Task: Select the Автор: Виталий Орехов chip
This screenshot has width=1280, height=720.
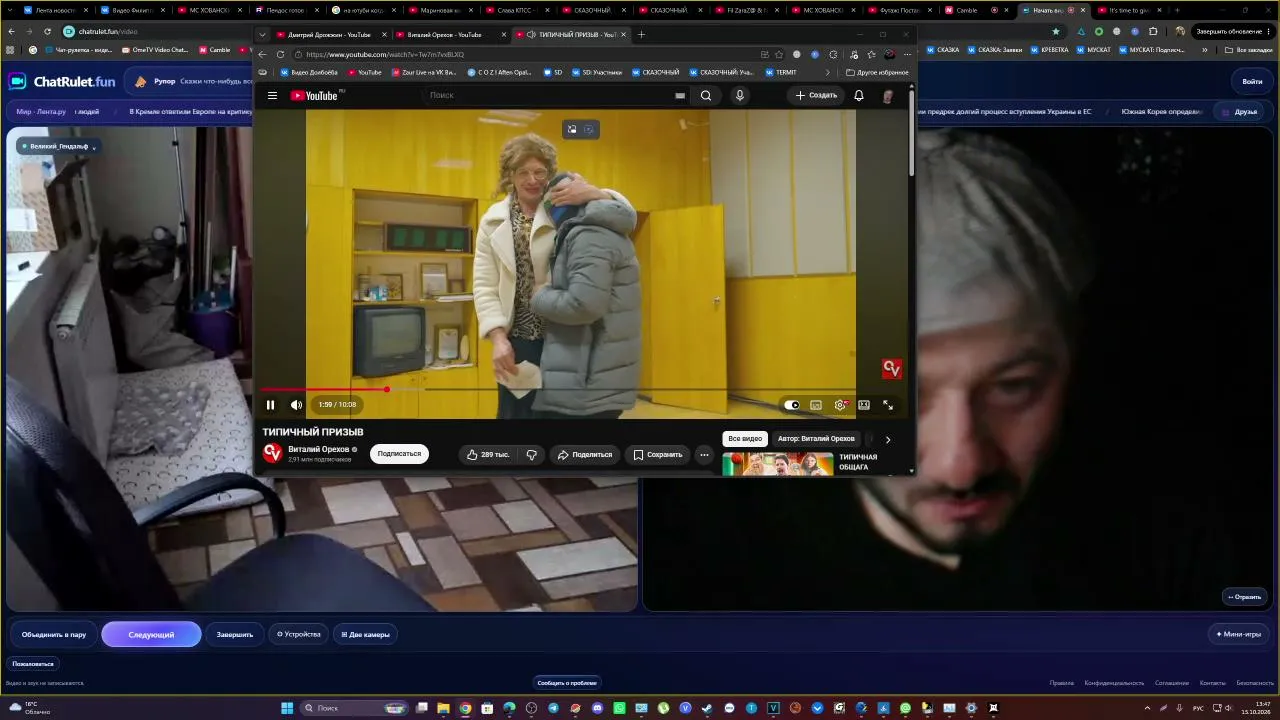Action: (x=816, y=439)
